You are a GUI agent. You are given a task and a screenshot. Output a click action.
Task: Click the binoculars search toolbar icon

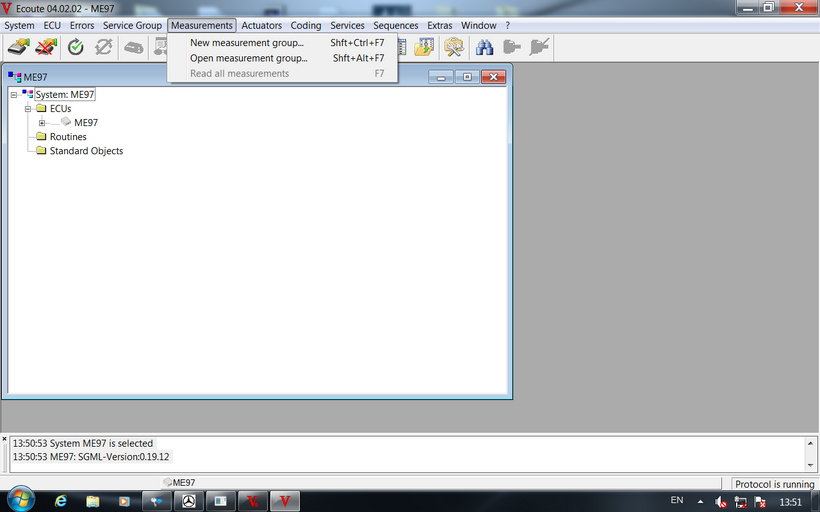tap(484, 47)
